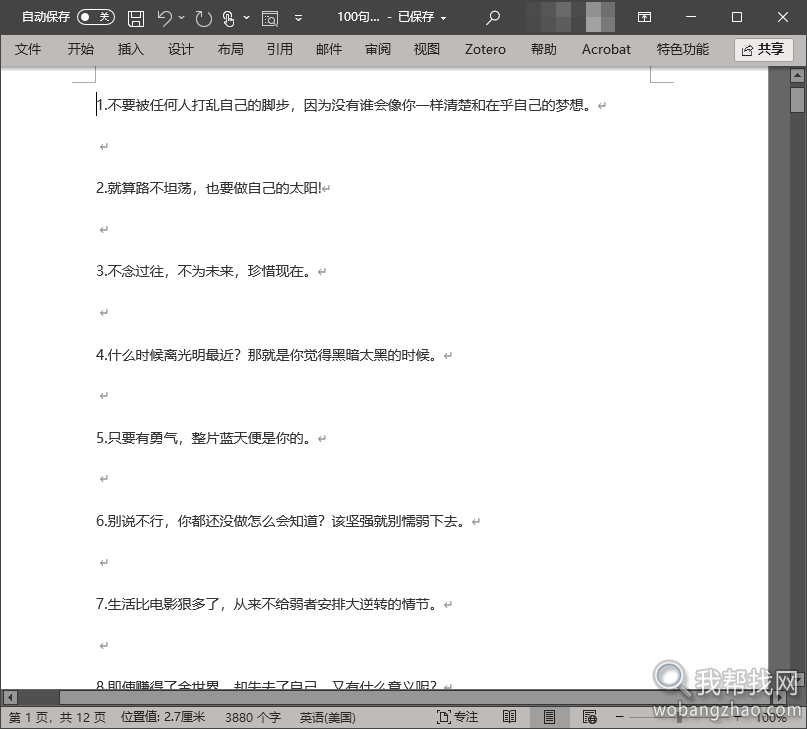Click language indicator 英语(美国)
This screenshot has height=729, width=807.
pos(327,717)
